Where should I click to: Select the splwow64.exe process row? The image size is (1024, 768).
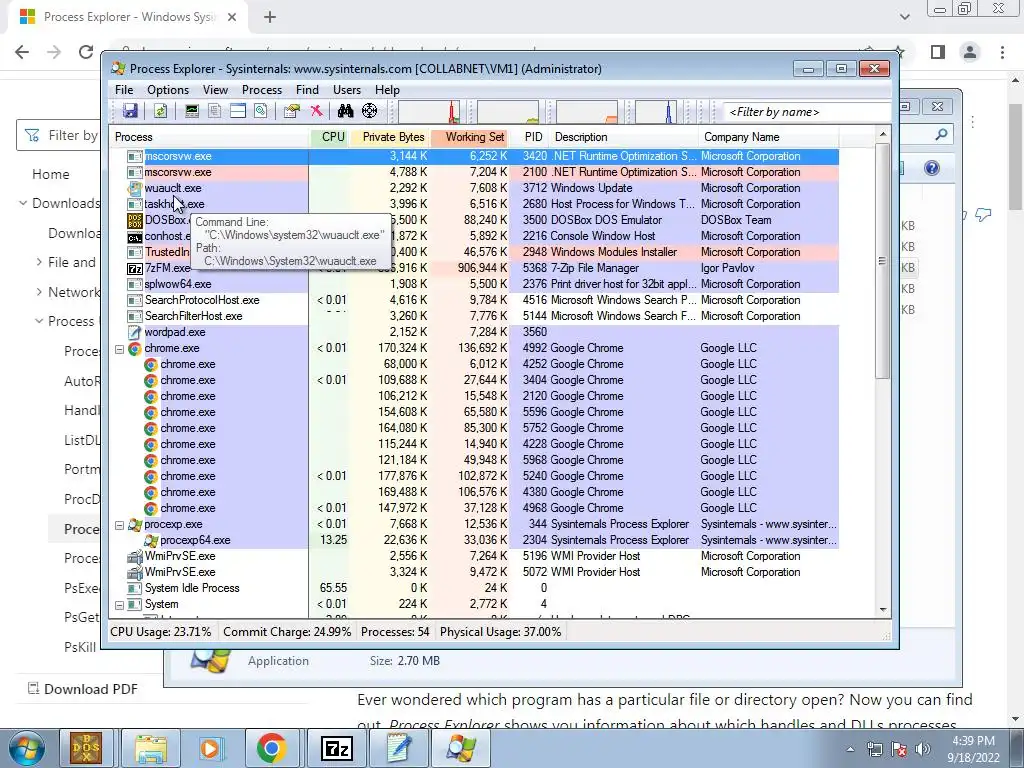(474, 284)
